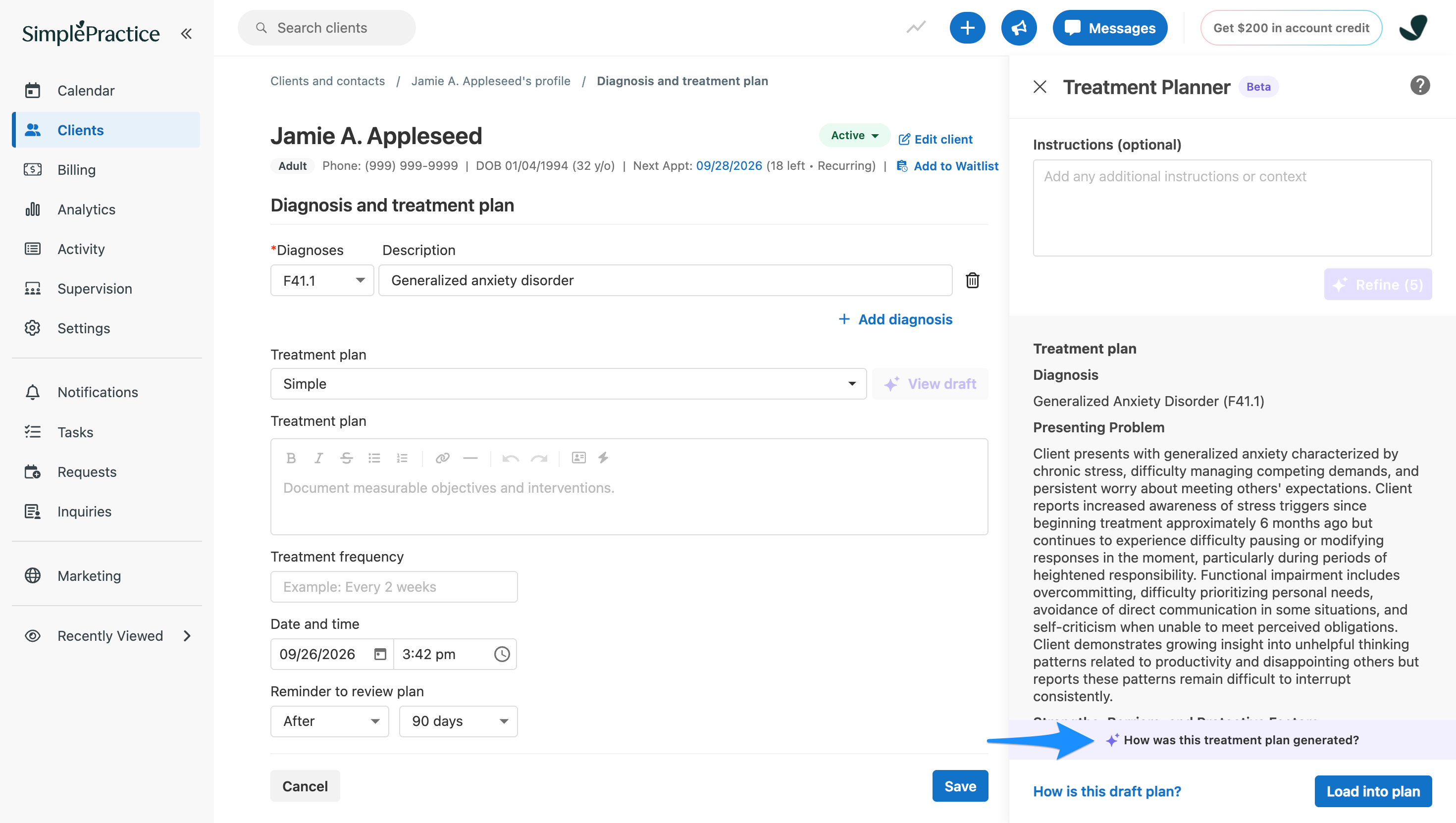This screenshot has width=1456, height=823.
Task: Insert a link in the treatment plan editor
Action: tap(443, 458)
